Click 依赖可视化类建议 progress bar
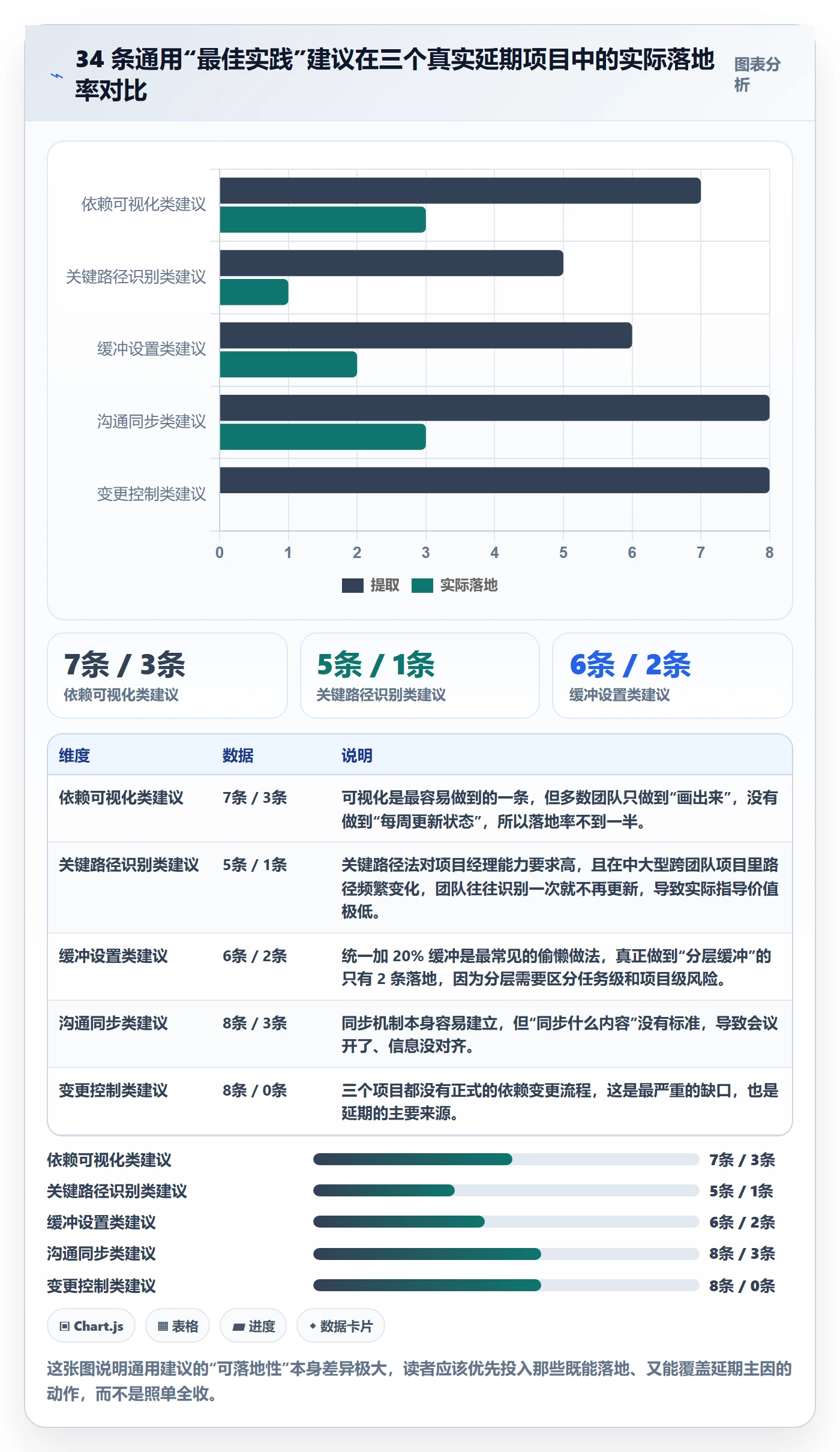This screenshot has width=840, height=1452. point(506,1159)
